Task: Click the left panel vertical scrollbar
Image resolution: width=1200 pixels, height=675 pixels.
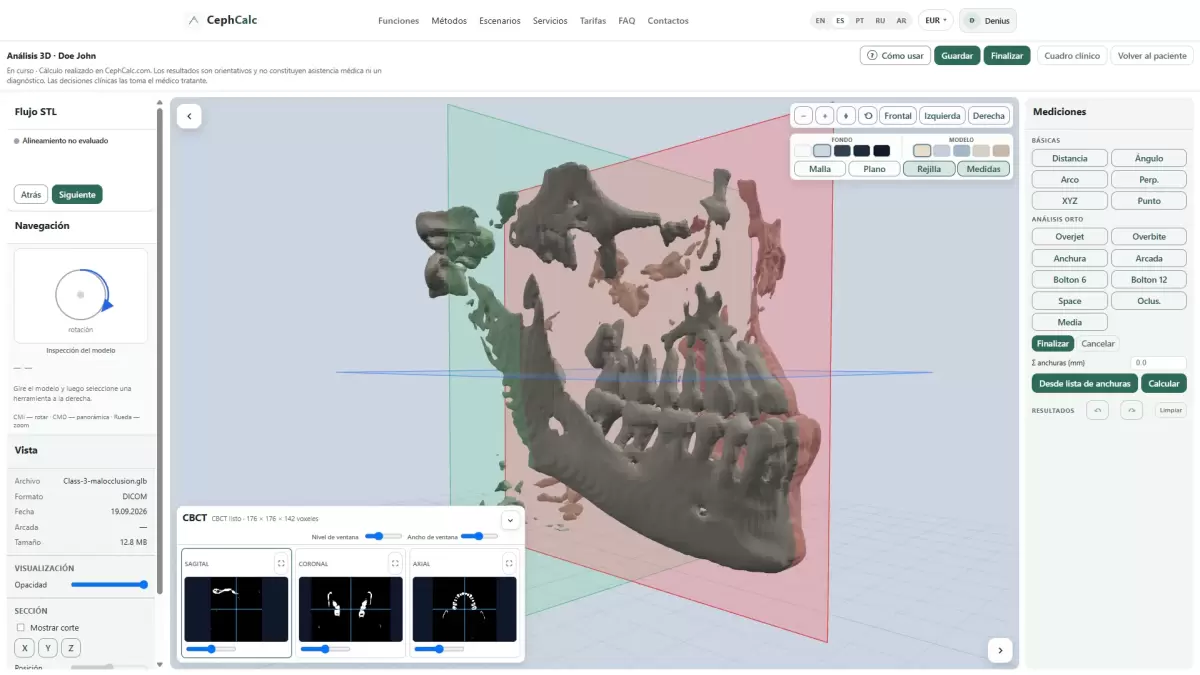Action: point(159,350)
